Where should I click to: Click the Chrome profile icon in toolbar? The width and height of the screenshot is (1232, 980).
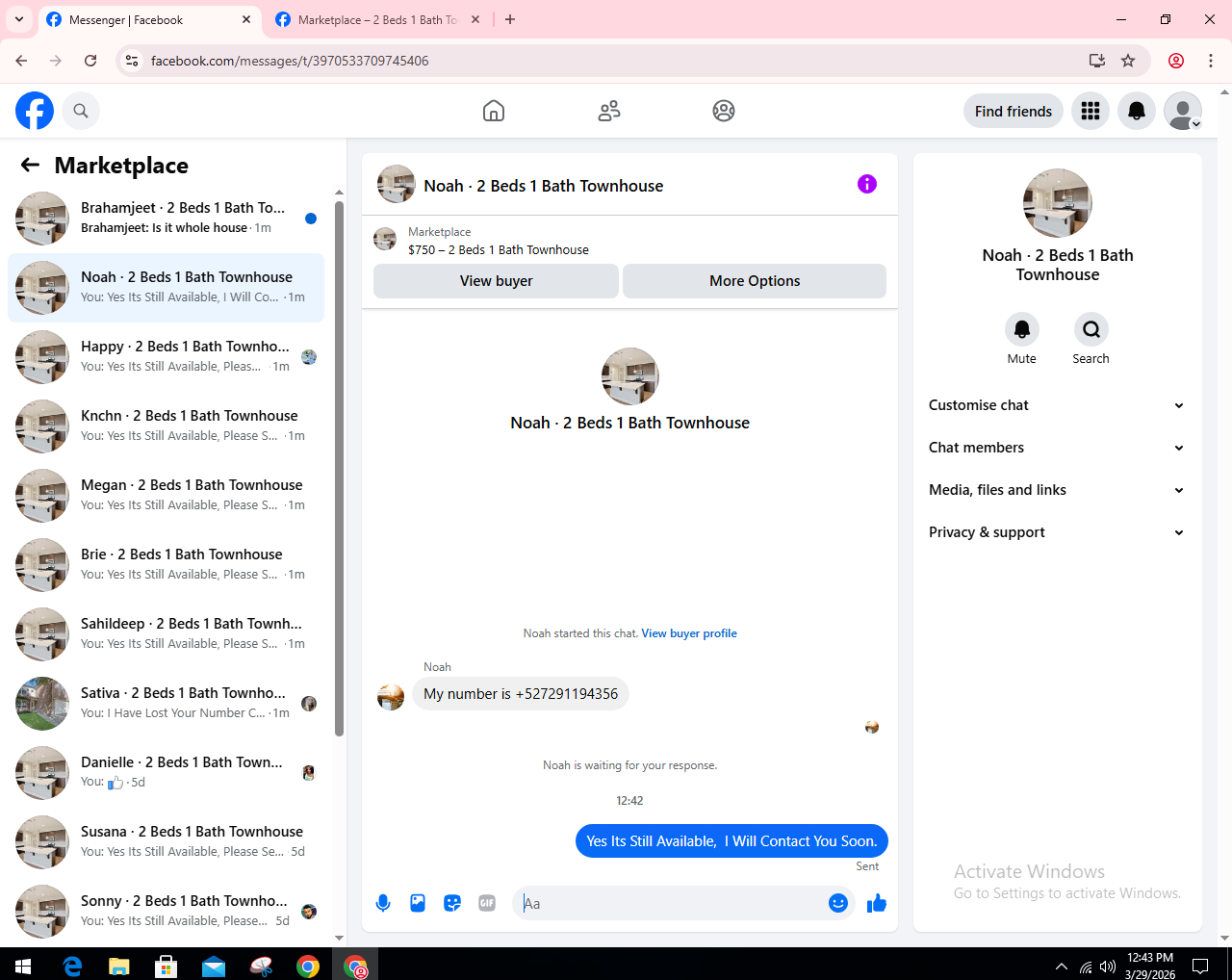tap(1176, 61)
